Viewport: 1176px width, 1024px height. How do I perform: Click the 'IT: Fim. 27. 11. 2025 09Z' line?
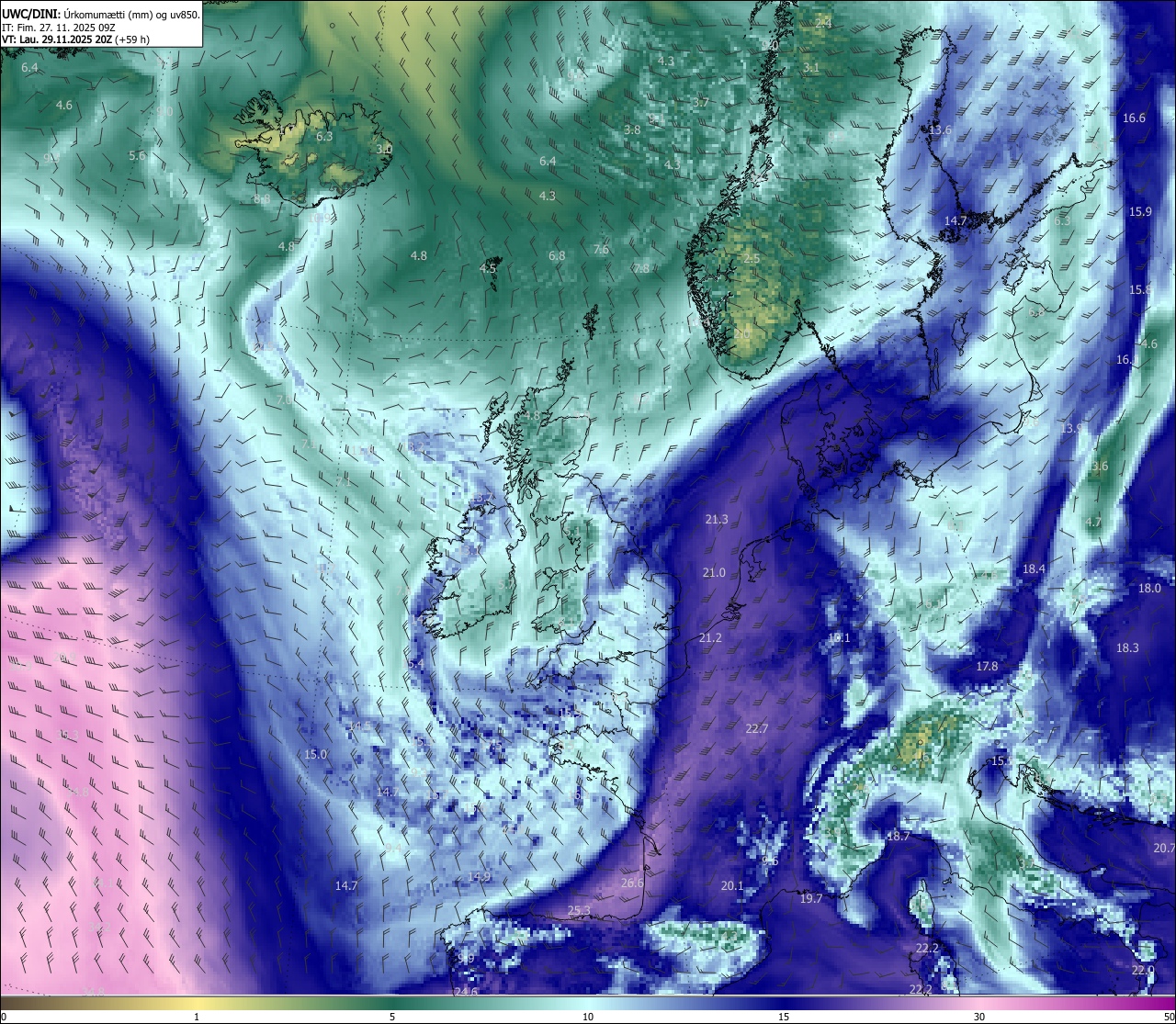tap(58, 28)
